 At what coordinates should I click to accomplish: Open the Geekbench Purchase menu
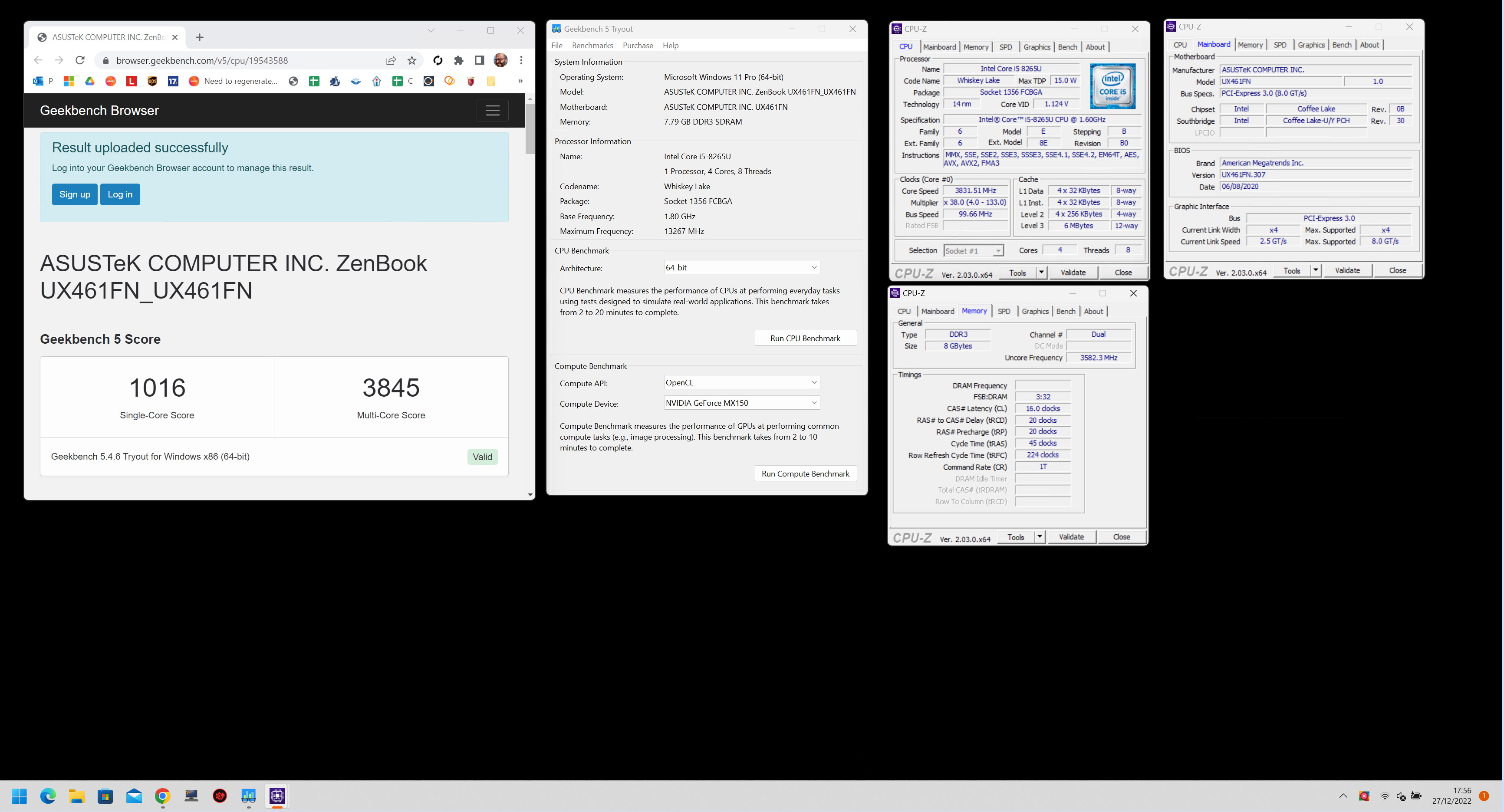coord(638,46)
